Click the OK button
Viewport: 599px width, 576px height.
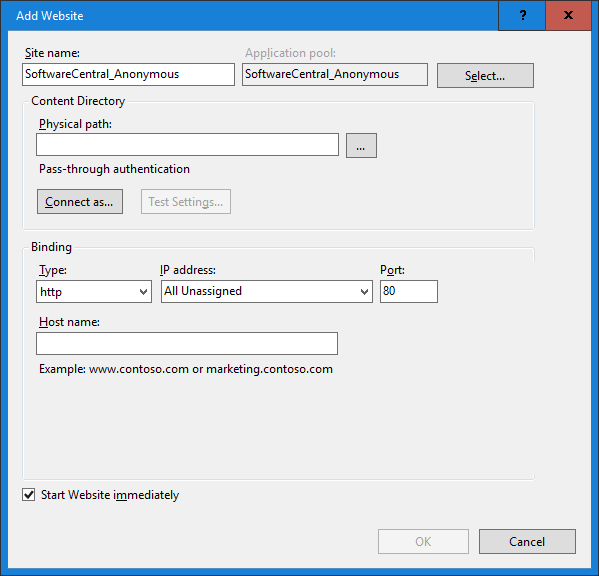423,541
